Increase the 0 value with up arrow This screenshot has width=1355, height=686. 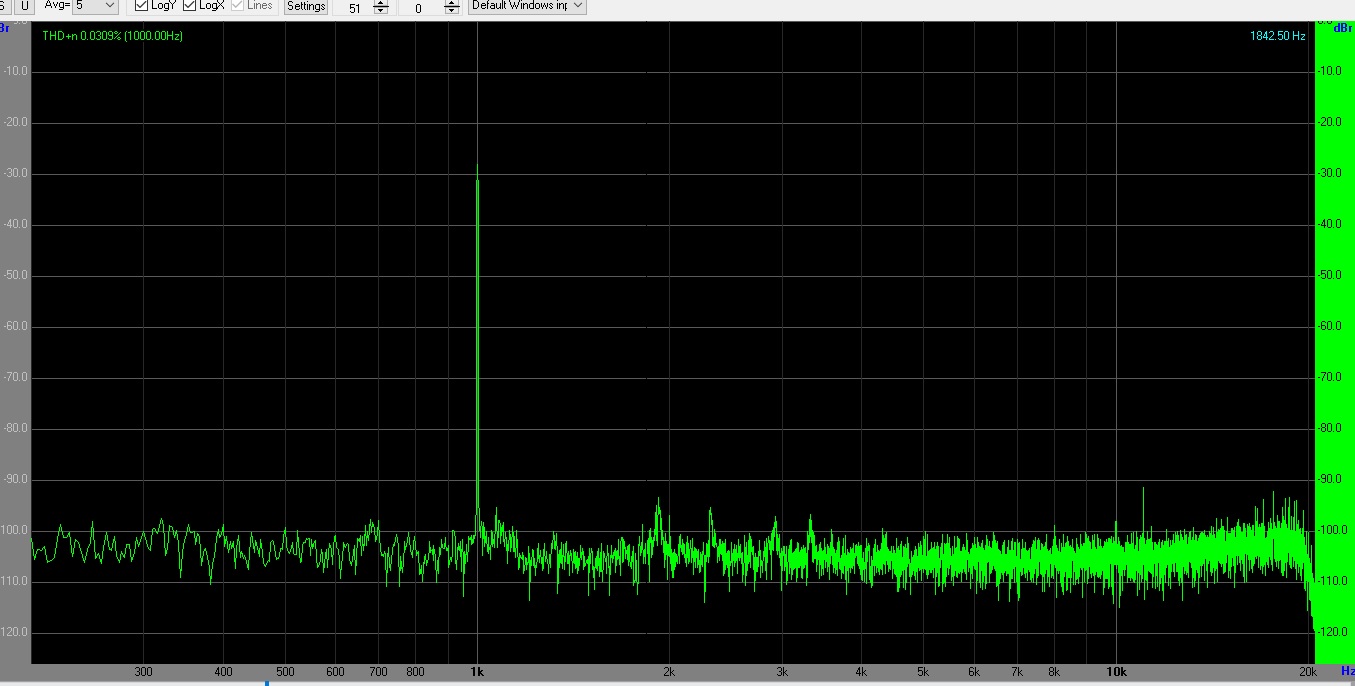click(x=452, y=4)
